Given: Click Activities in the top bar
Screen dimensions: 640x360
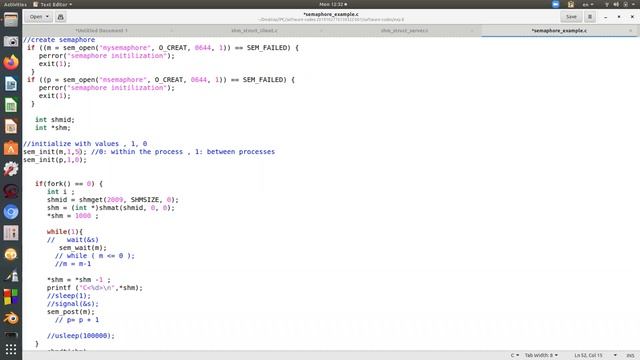Looking at the screenshot, I should (15, 4).
